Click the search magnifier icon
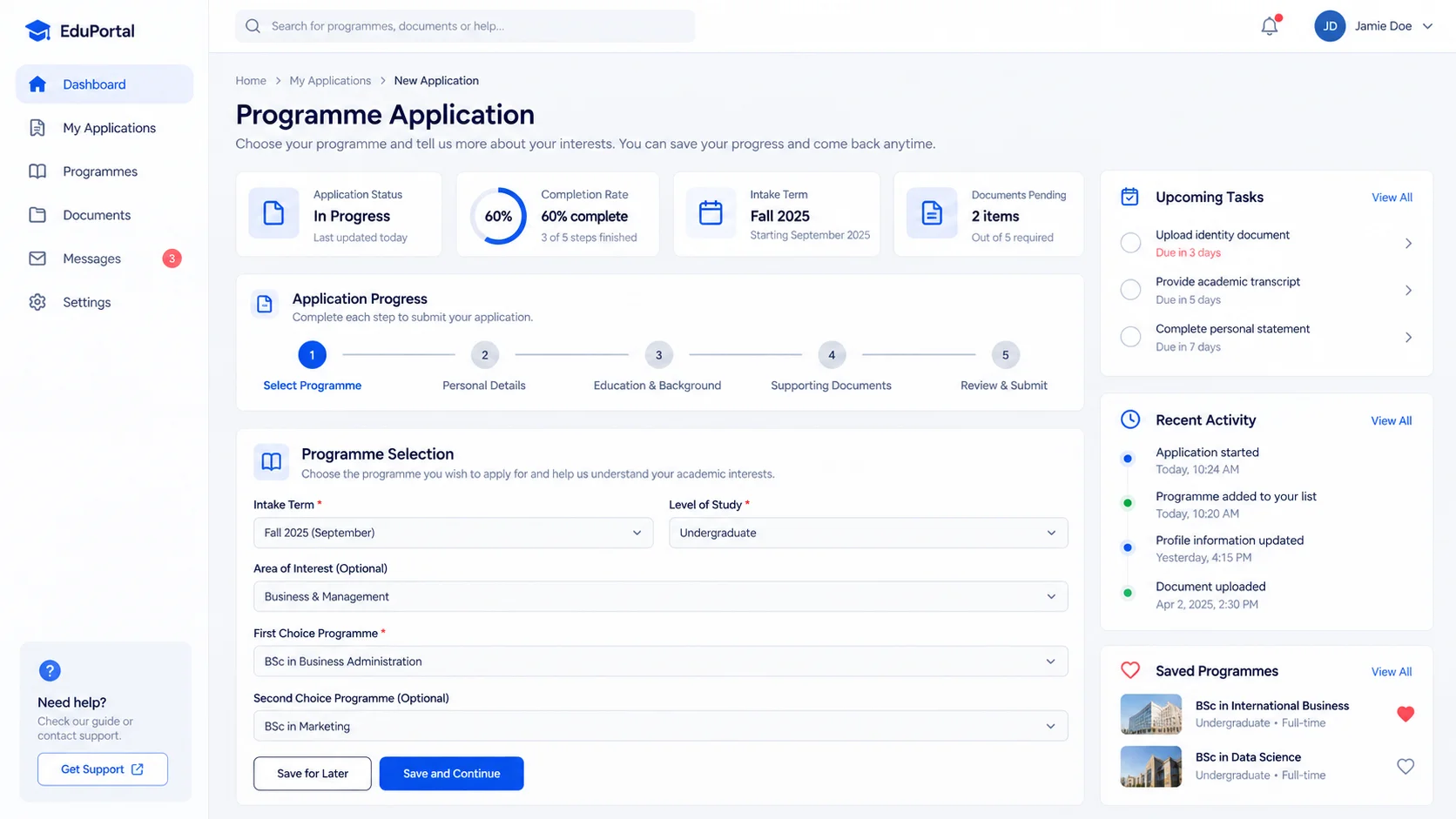This screenshot has height=819, width=1456. click(x=253, y=26)
